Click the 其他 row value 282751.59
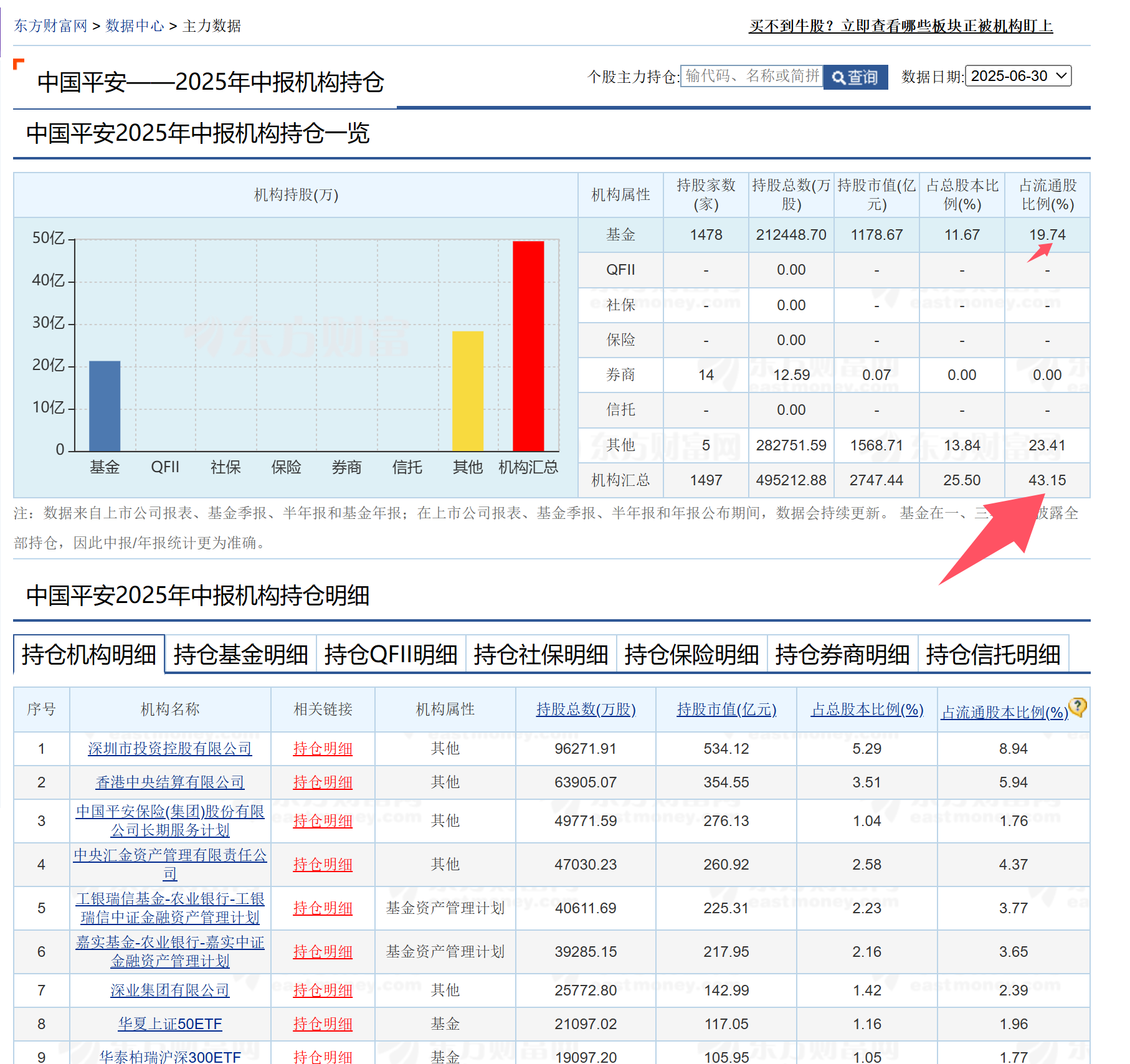 tap(791, 445)
